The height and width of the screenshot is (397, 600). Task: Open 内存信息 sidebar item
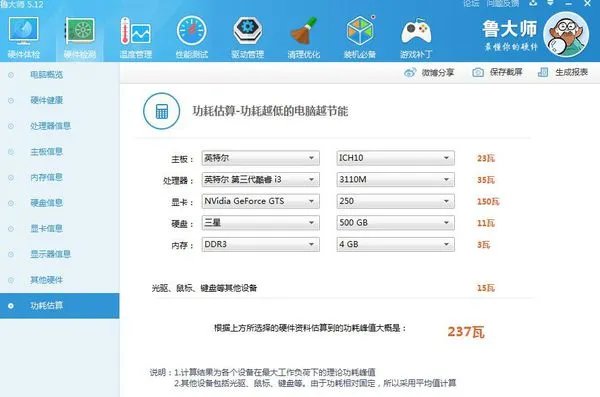(47, 177)
